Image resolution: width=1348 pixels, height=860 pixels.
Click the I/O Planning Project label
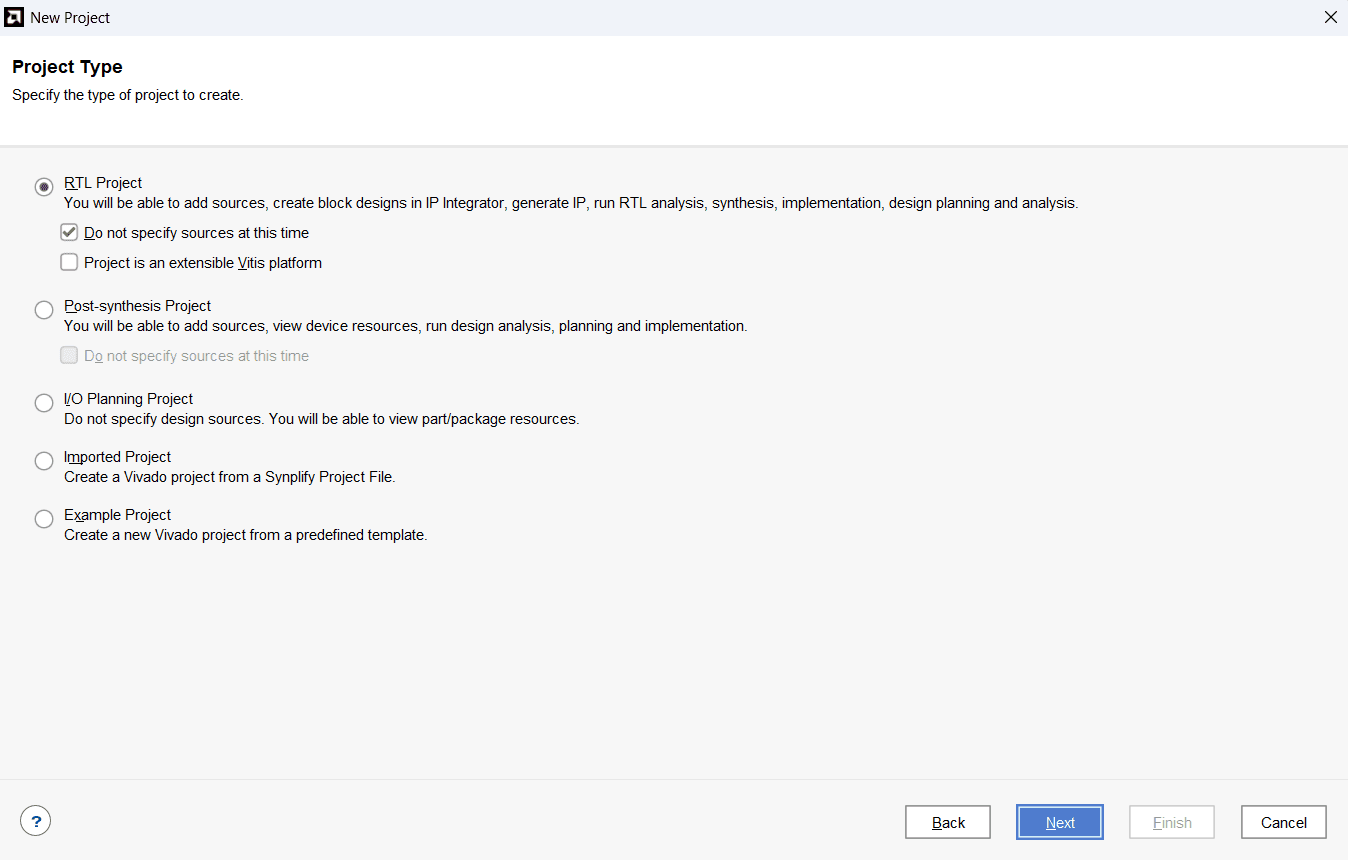(128, 399)
